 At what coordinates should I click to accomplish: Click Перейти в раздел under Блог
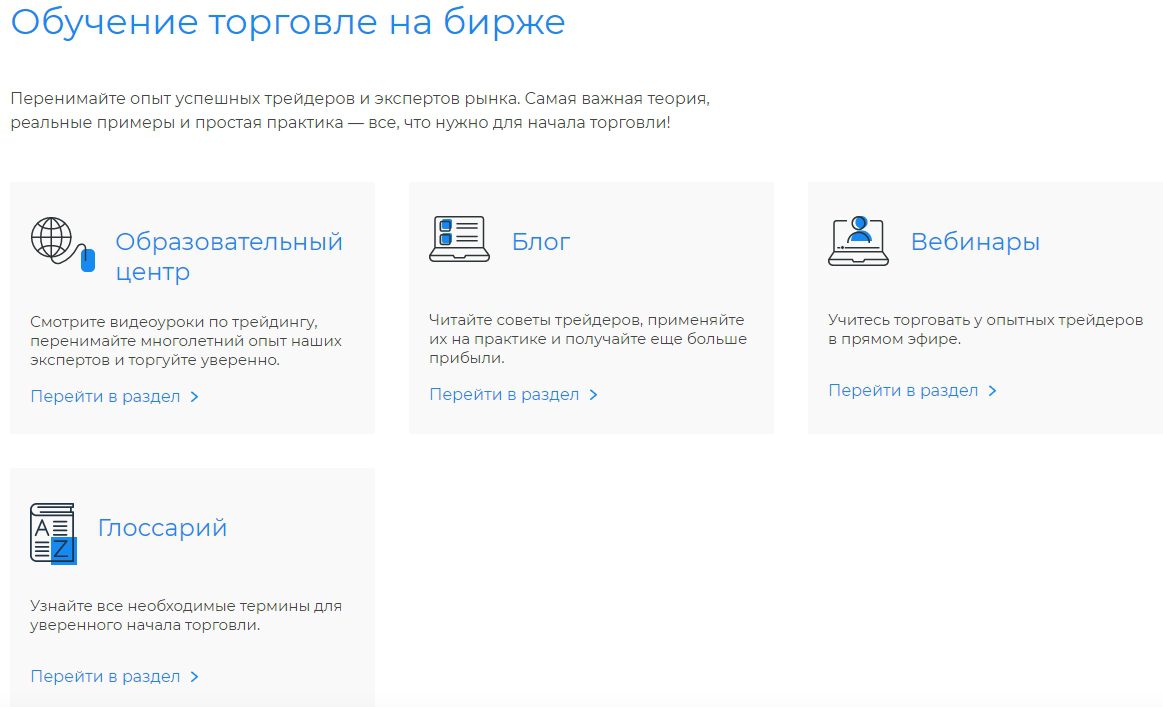click(504, 394)
